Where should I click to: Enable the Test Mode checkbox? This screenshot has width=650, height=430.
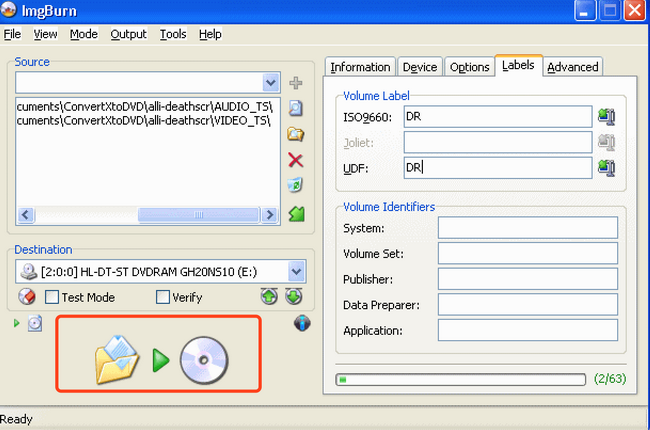(x=52, y=297)
